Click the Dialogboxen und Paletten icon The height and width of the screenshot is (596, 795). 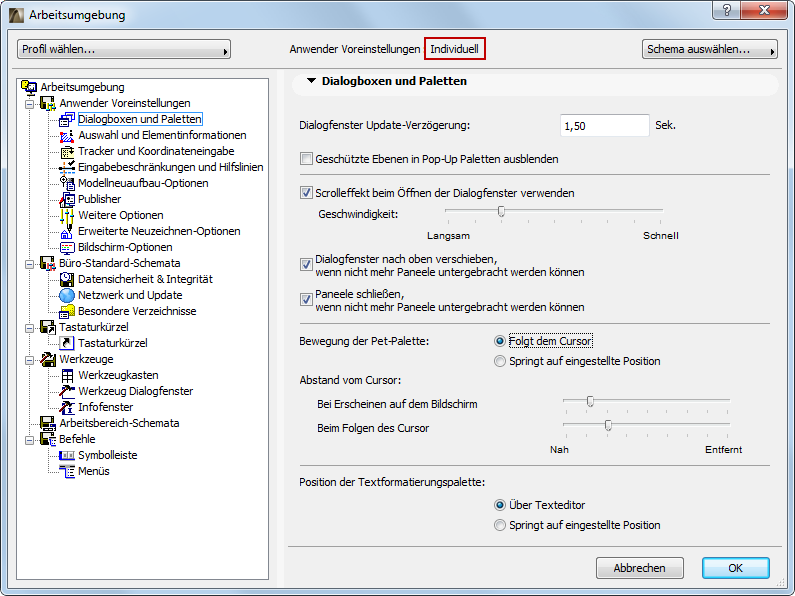(67, 120)
